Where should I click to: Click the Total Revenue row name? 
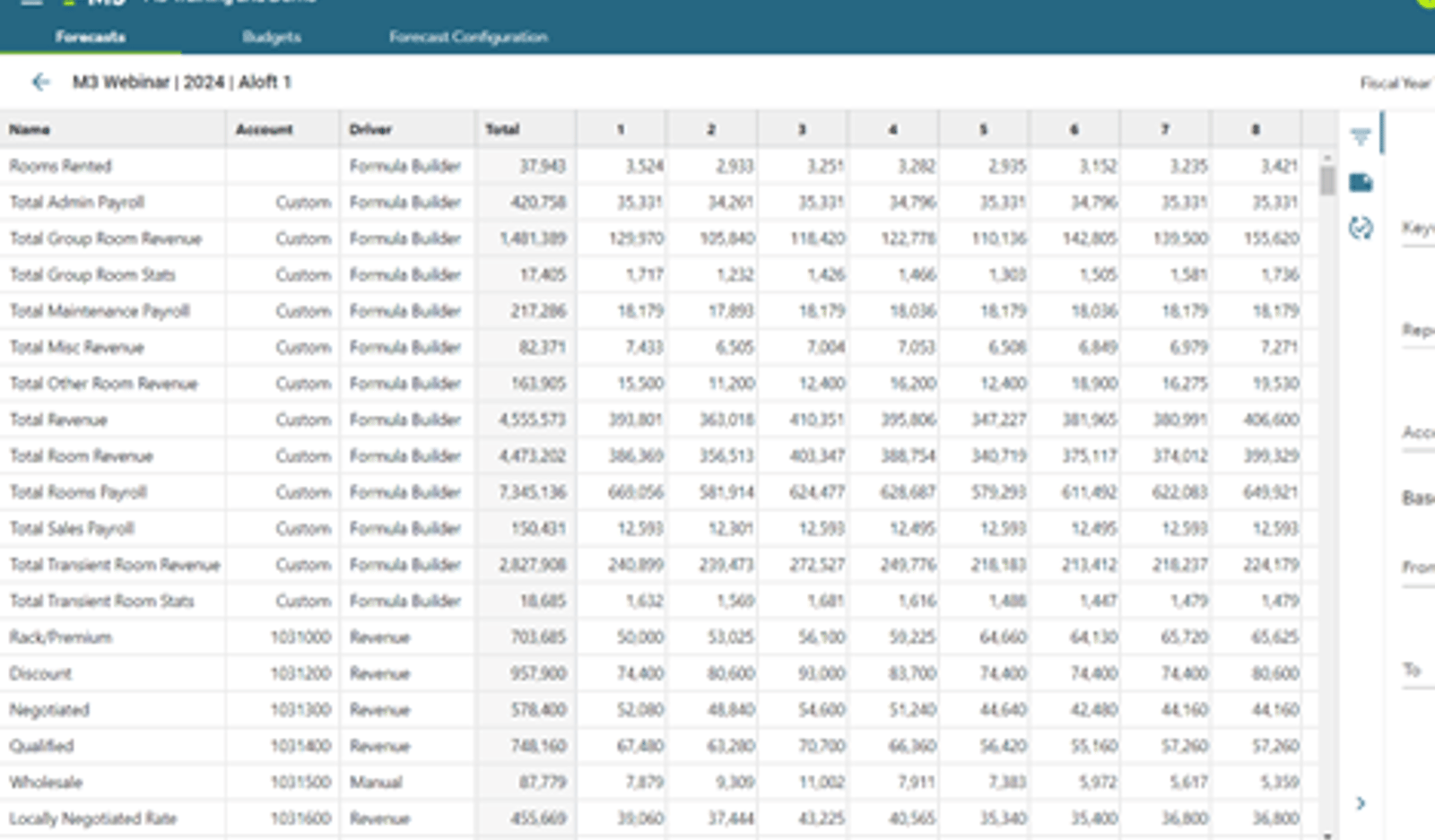coord(58,420)
